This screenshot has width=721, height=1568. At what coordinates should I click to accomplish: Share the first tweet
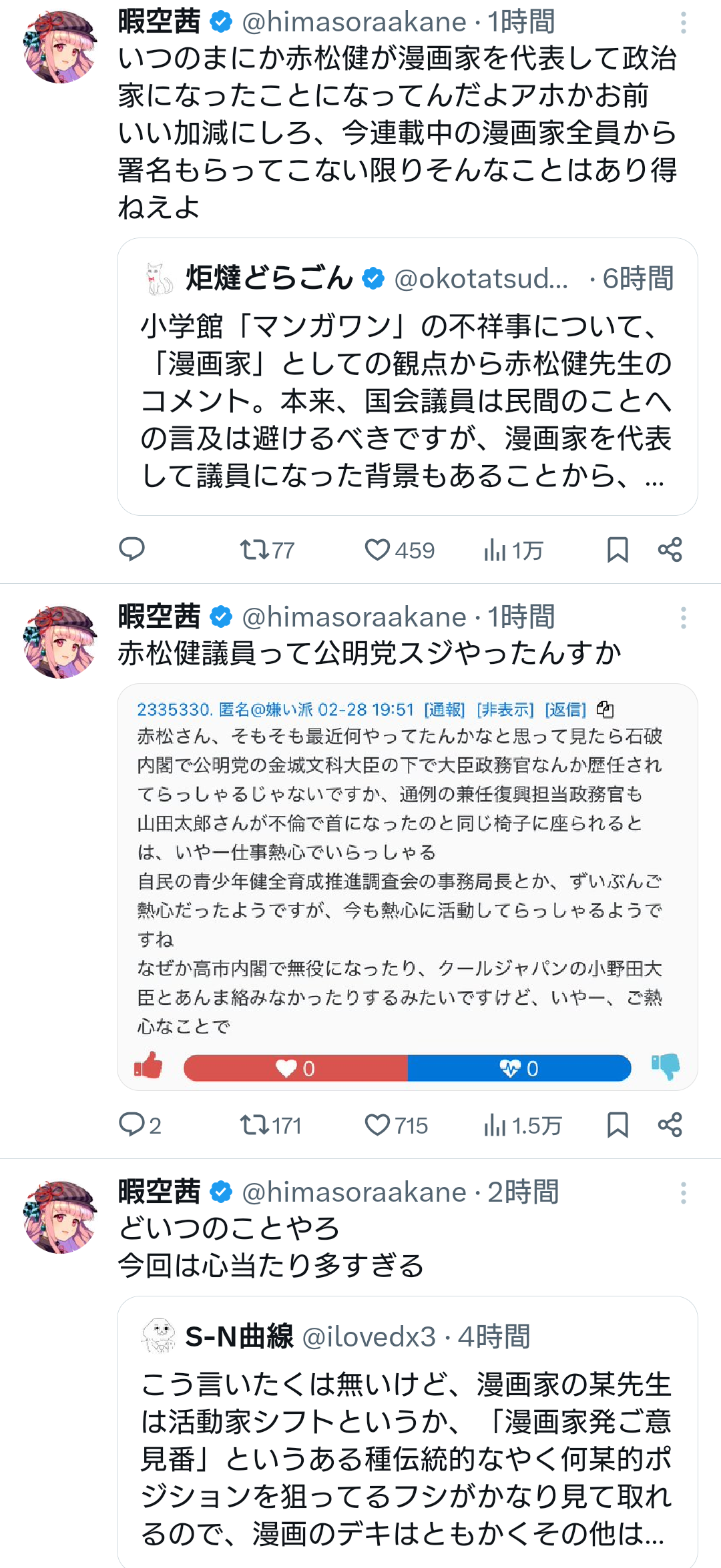pos(670,550)
